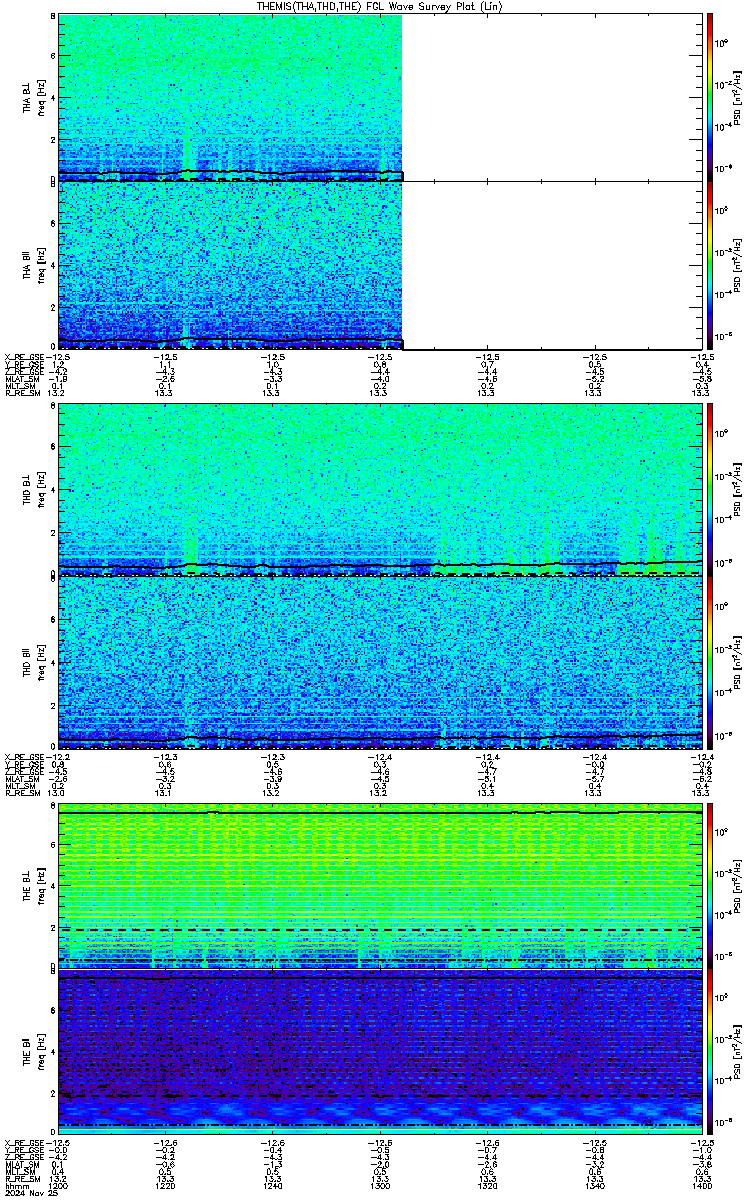Click the THE B⊥ spectrogram panel

coord(380,885)
